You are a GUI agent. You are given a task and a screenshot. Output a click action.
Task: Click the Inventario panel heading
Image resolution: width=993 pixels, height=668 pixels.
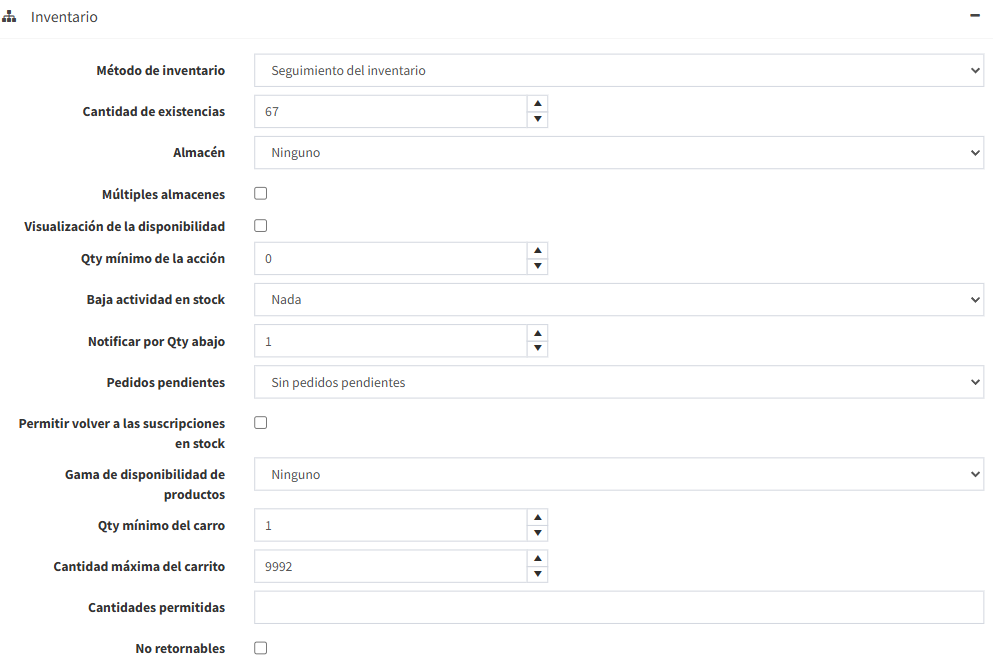click(64, 17)
